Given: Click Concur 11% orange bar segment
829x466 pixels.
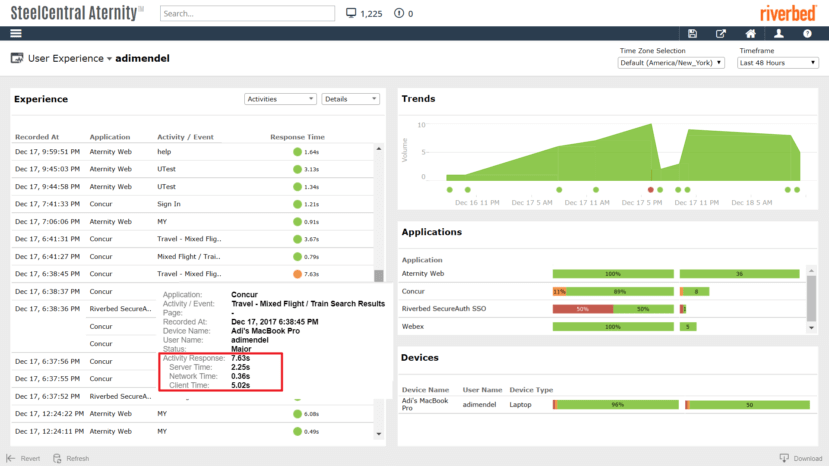Looking at the screenshot, I should 559,291.
